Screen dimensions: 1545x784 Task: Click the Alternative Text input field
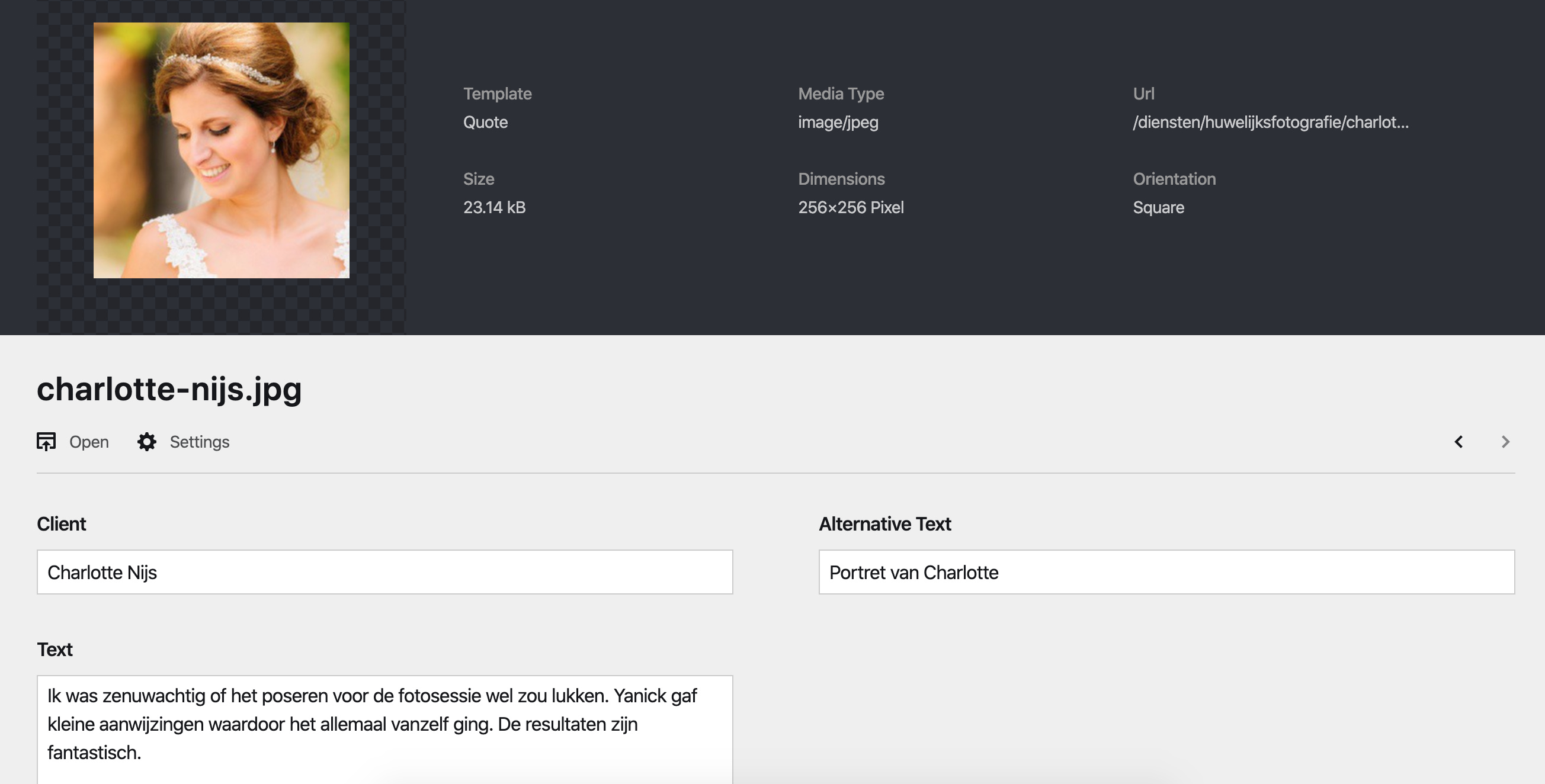(1166, 572)
